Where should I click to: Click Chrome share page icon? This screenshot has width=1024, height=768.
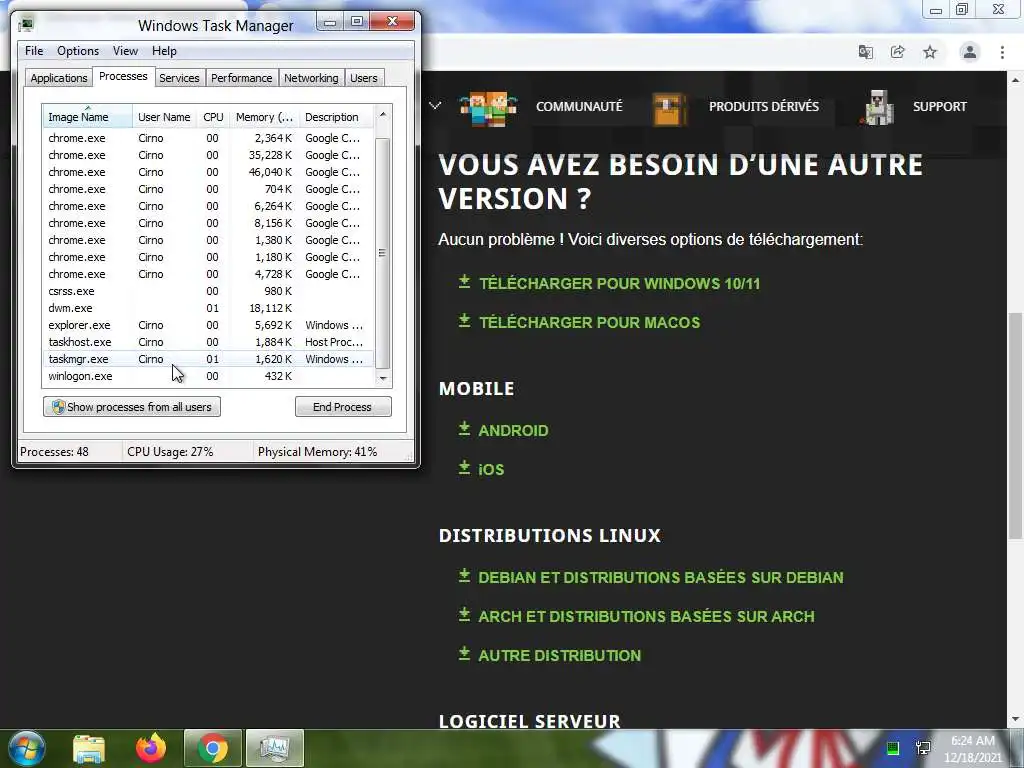pos(898,52)
